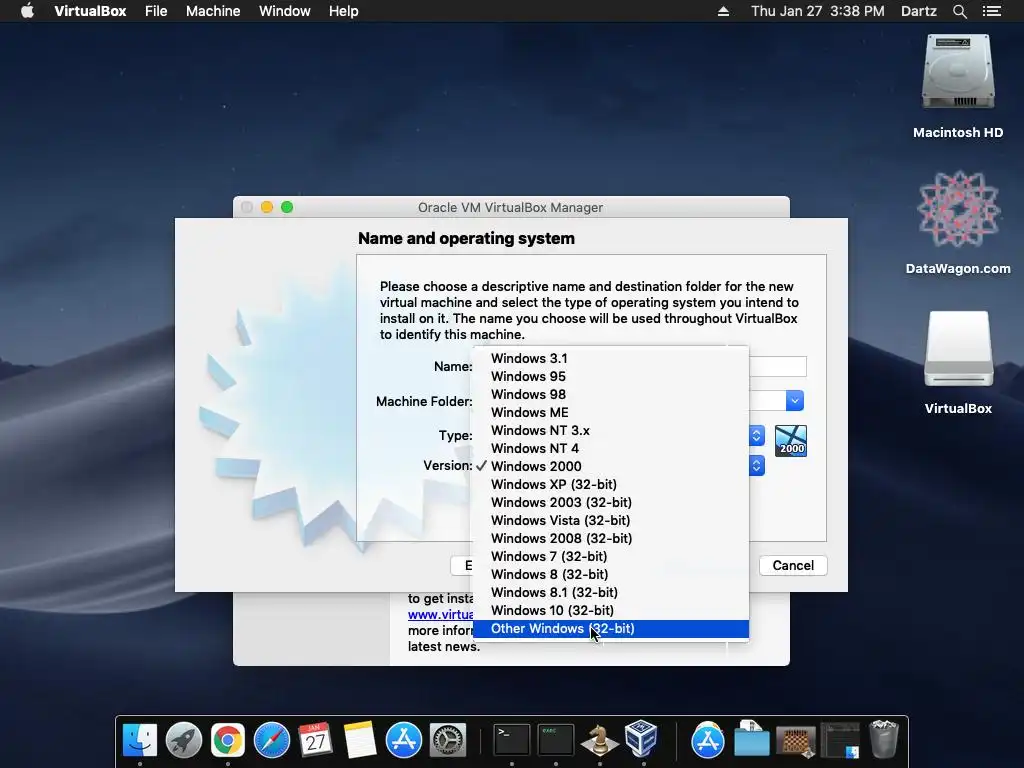This screenshot has width=1024, height=768.
Task: Click the Cancel button
Action: pyautogui.click(x=793, y=566)
